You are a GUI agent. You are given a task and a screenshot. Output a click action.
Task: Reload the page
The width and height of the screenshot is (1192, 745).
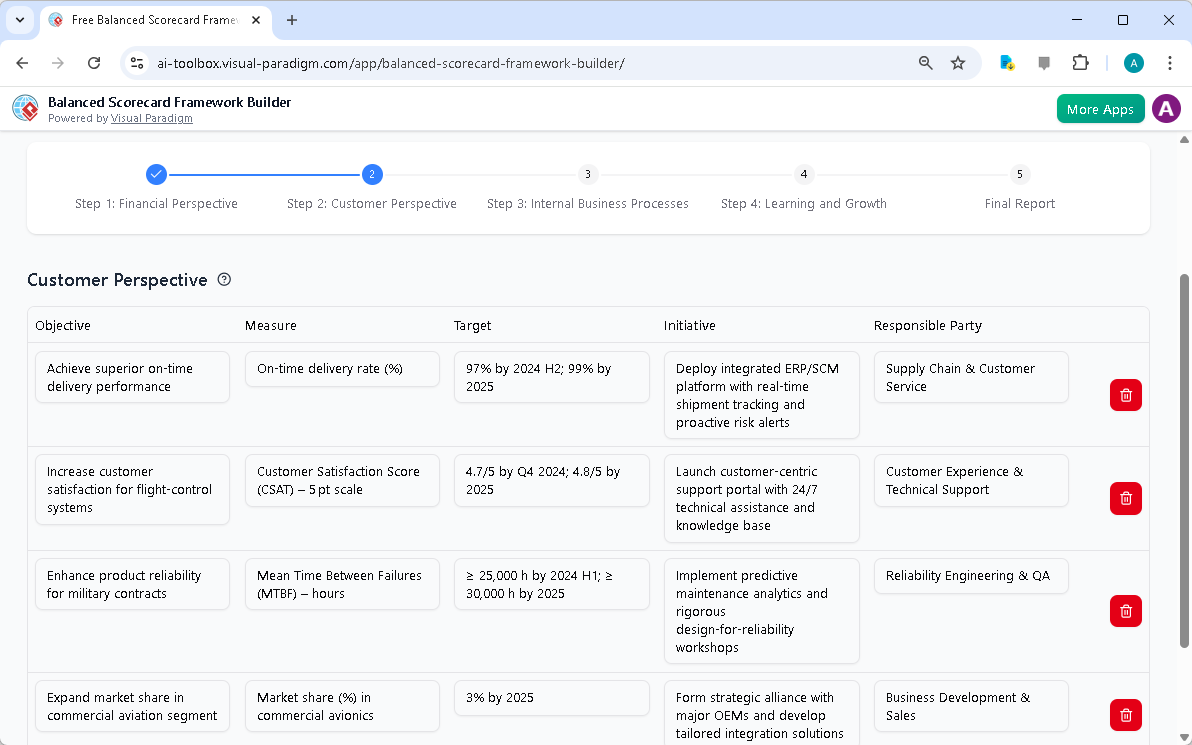(x=94, y=62)
